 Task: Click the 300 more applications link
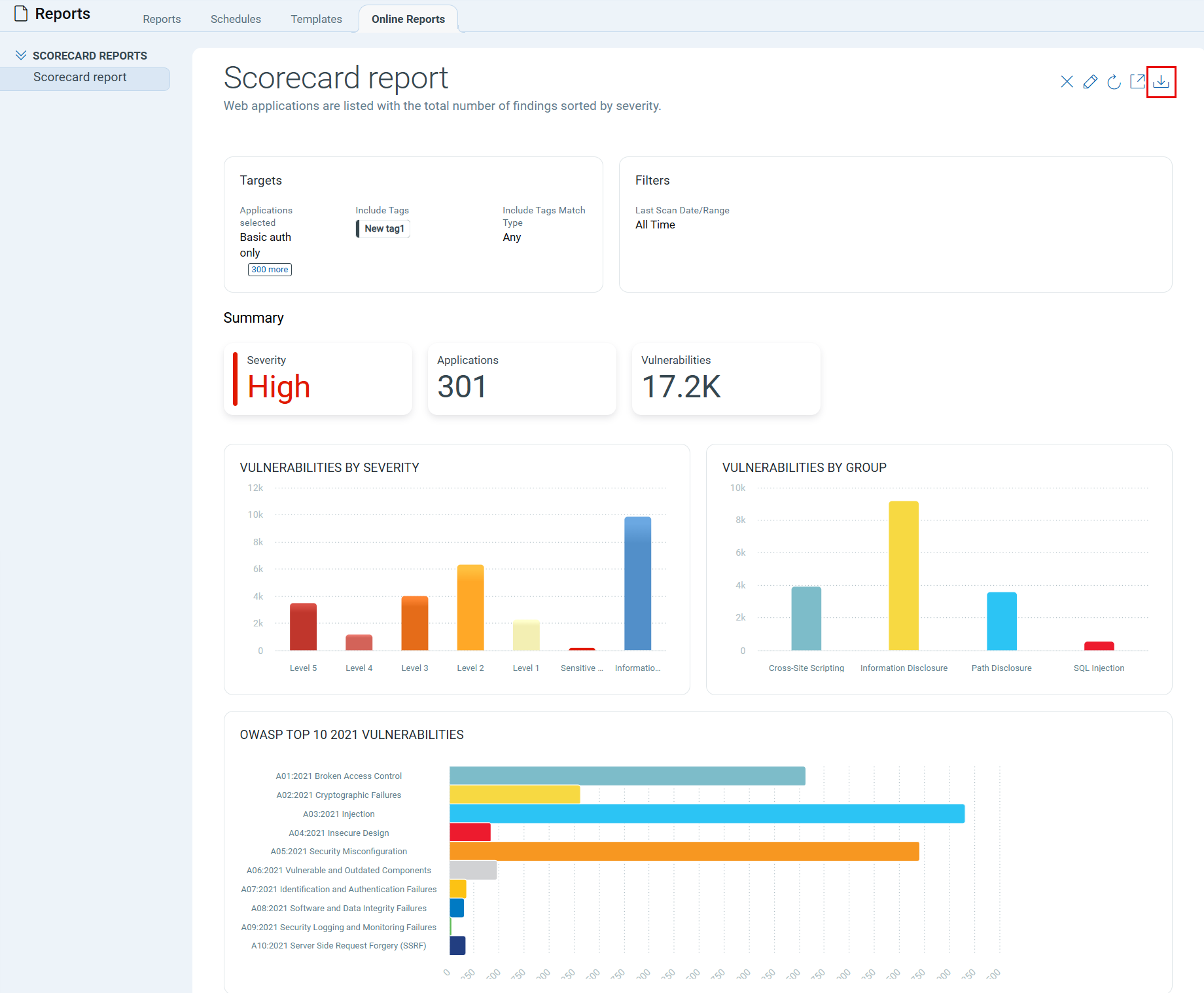pyautogui.click(x=269, y=269)
